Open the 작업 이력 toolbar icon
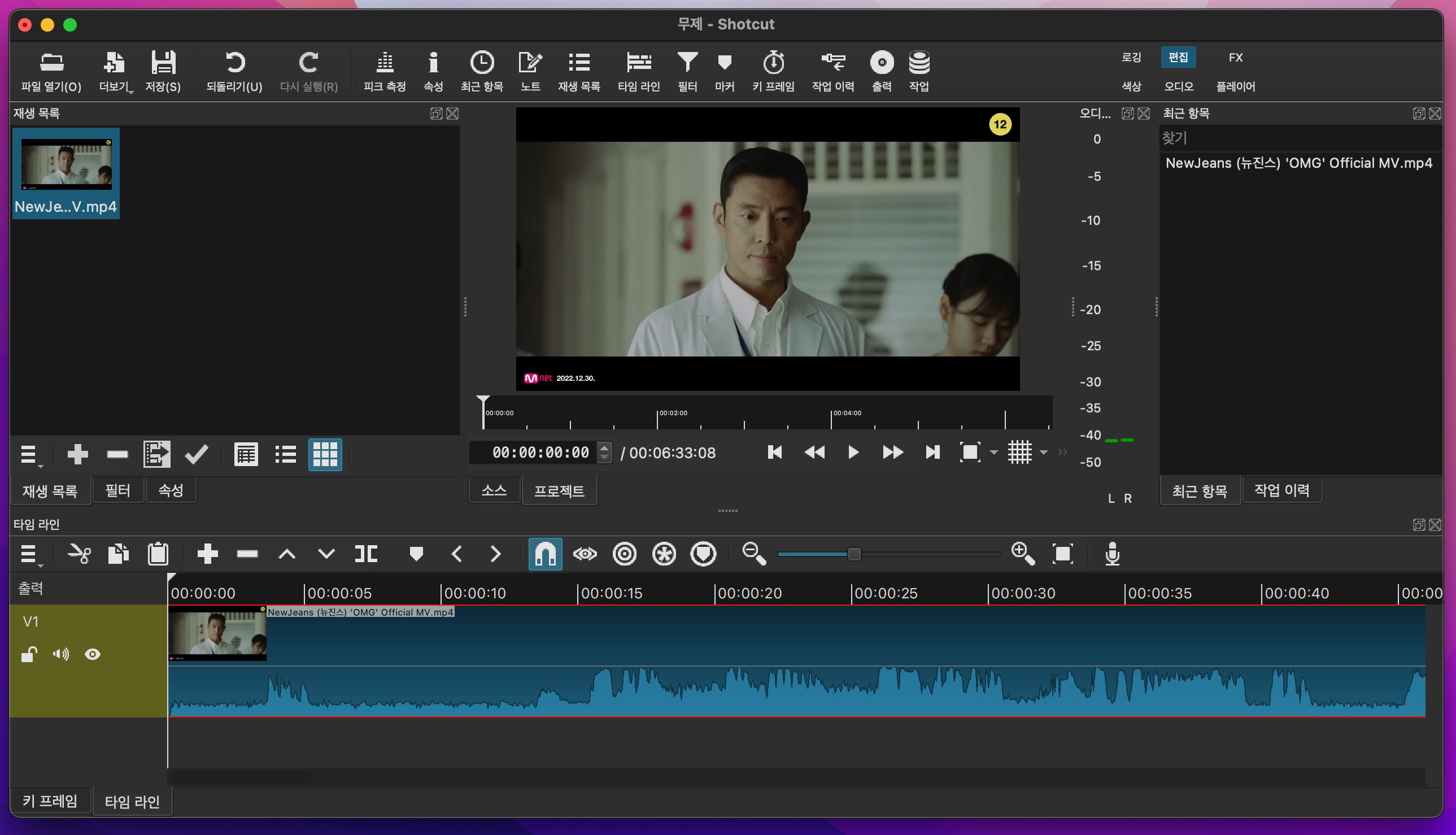 (833, 71)
